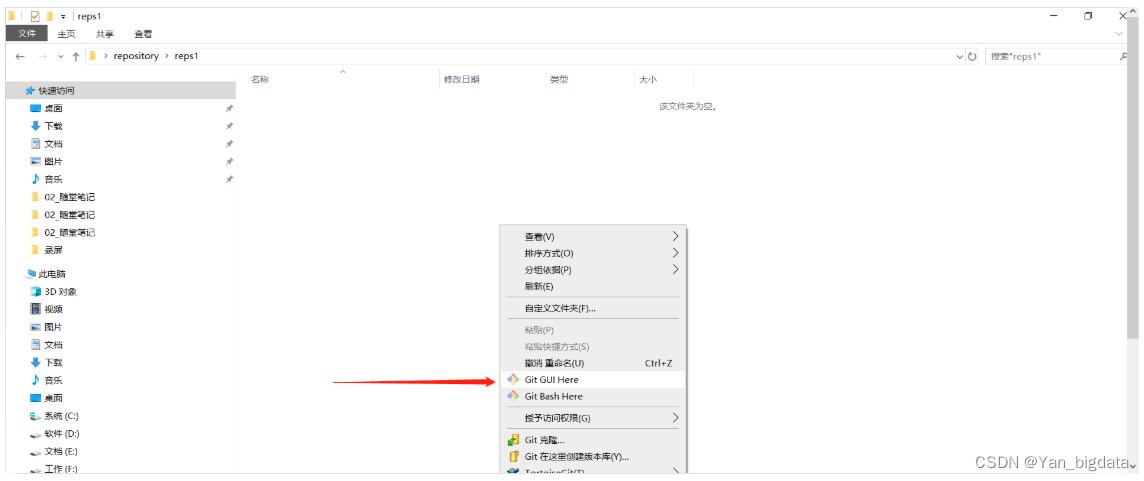This screenshot has width=1144, height=481.
Task: Switch to the 共享 ribbon tab
Action: coord(105,34)
